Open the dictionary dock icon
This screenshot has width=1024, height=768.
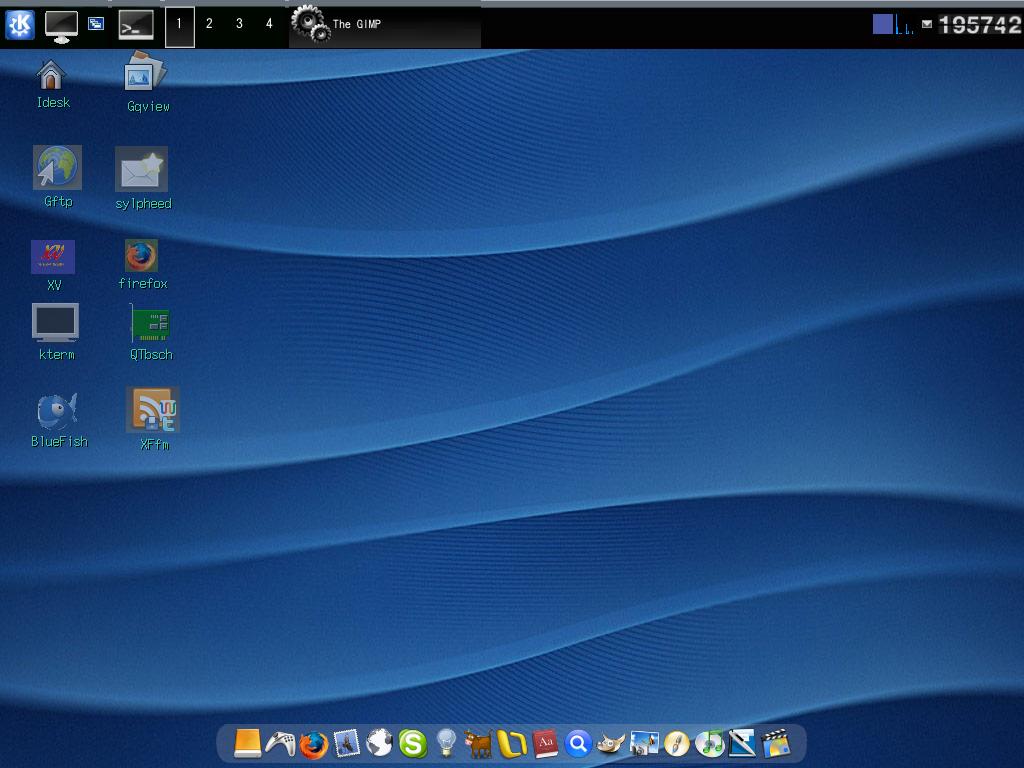pos(547,743)
